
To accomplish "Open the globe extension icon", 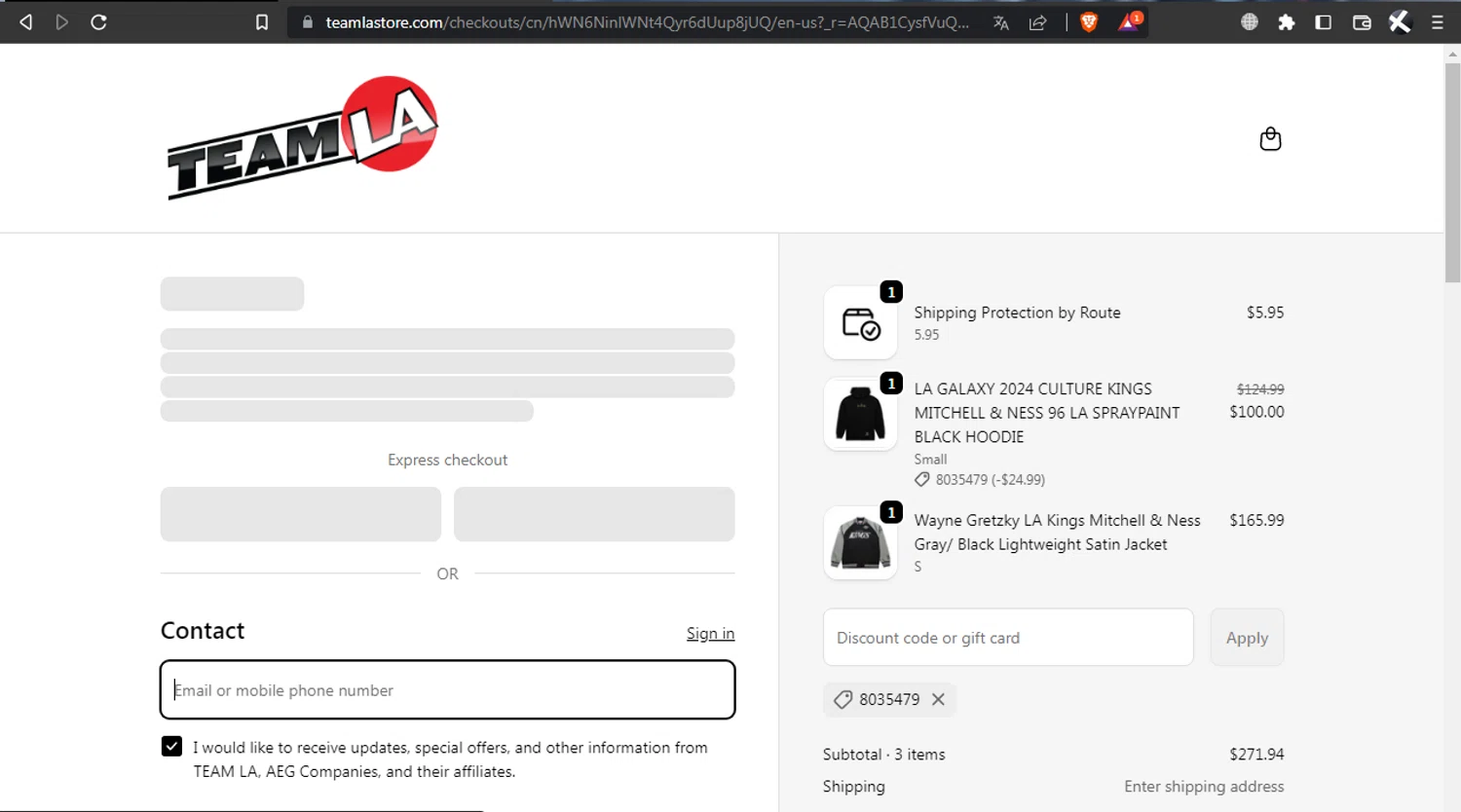I will click(1250, 21).
